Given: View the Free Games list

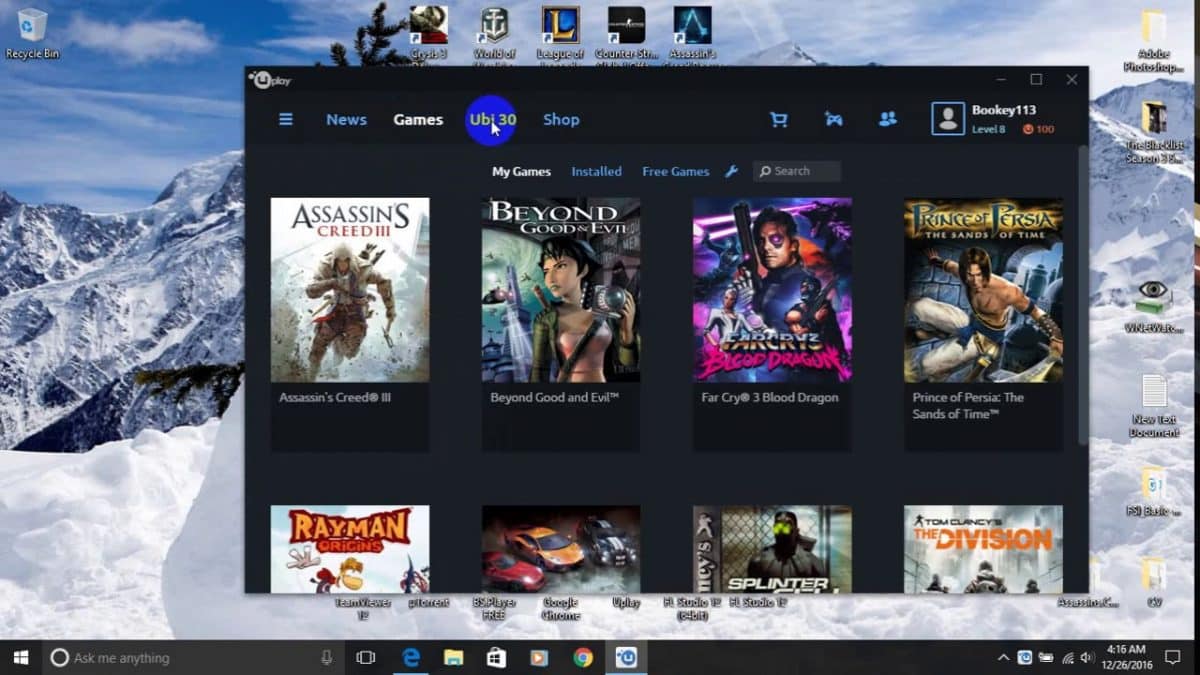Looking at the screenshot, I should [x=675, y=171].
